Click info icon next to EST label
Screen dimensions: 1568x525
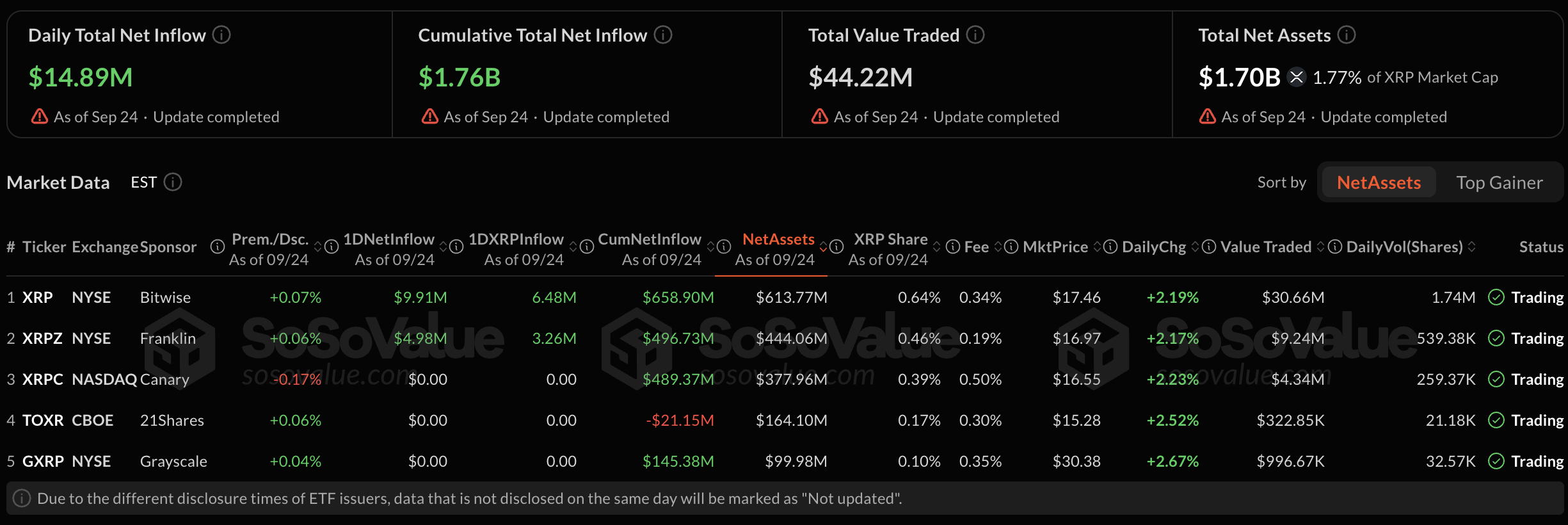tap(173, 182)
